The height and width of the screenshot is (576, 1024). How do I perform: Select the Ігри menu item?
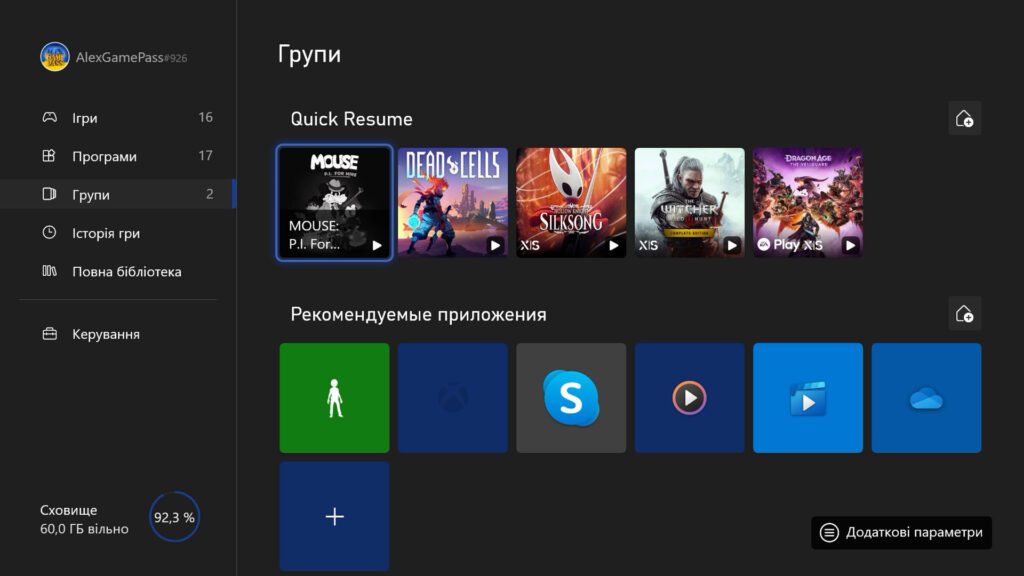(118, 118)
